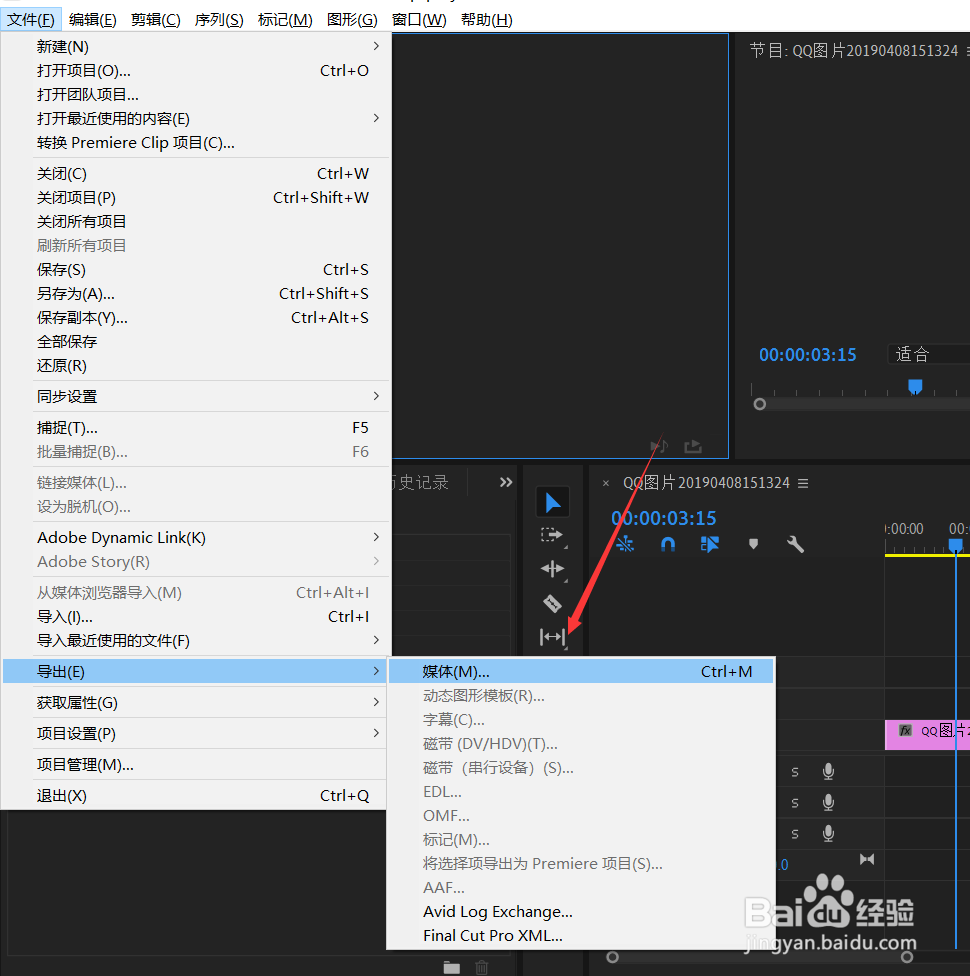Expand 导入最近使用的文件(F) submenu
Viewport: 970px width, 976px height.
196,640
